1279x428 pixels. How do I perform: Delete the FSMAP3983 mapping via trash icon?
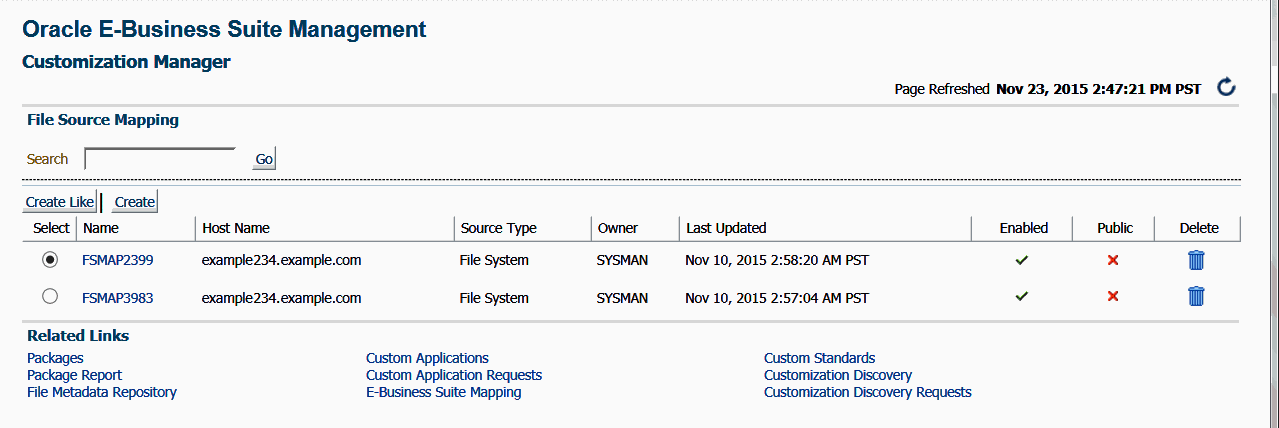(1196, 296)
